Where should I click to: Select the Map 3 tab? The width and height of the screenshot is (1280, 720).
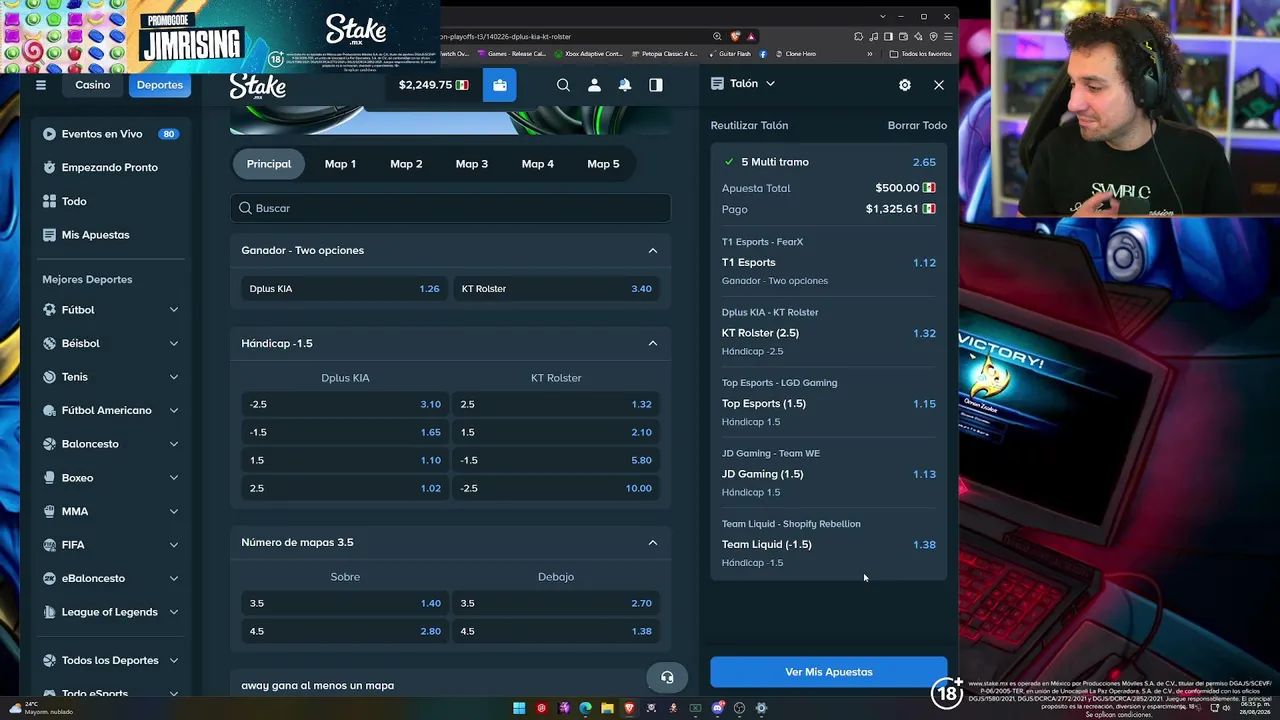click(x=472, y=164)
